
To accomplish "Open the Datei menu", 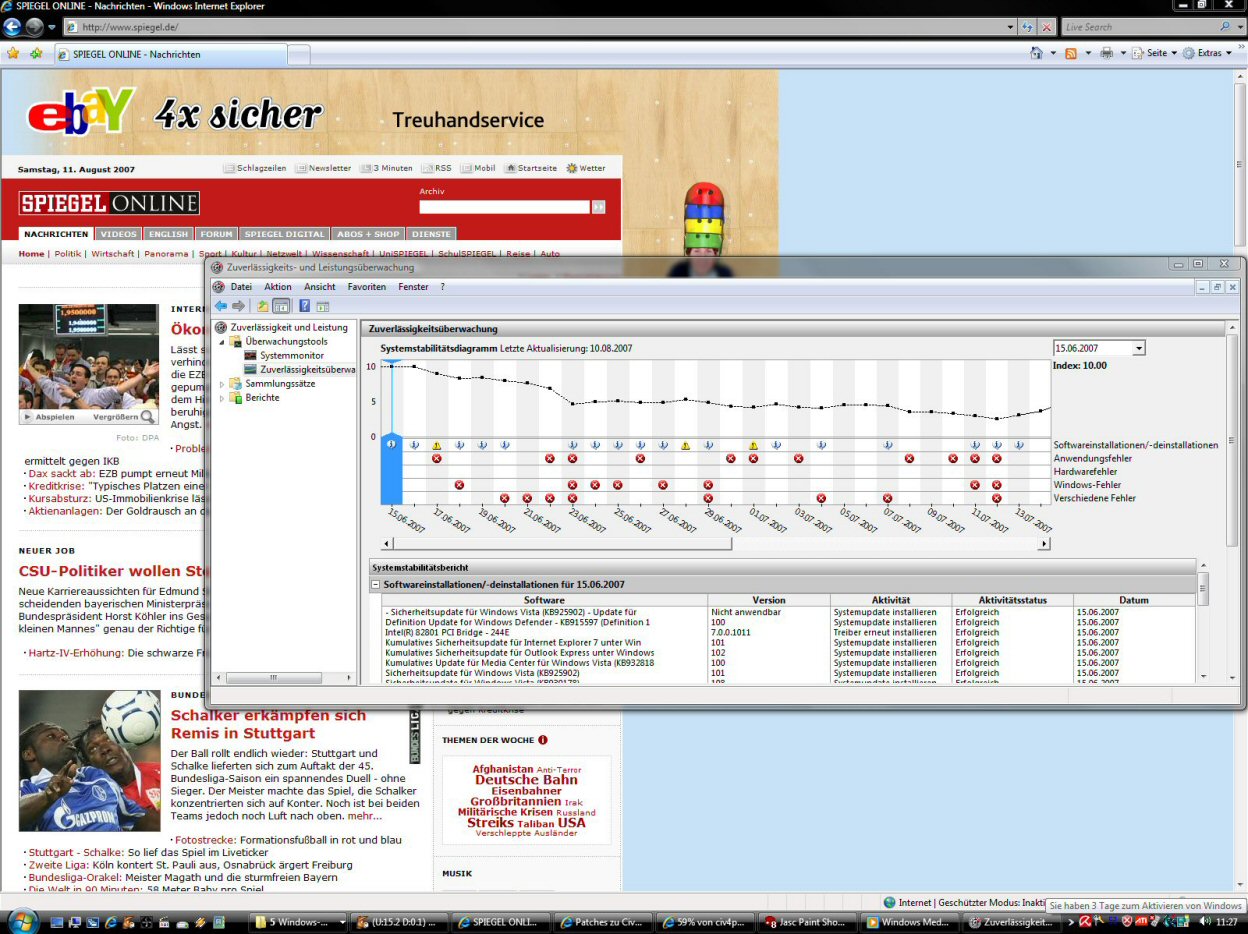I will pos(241,287).
